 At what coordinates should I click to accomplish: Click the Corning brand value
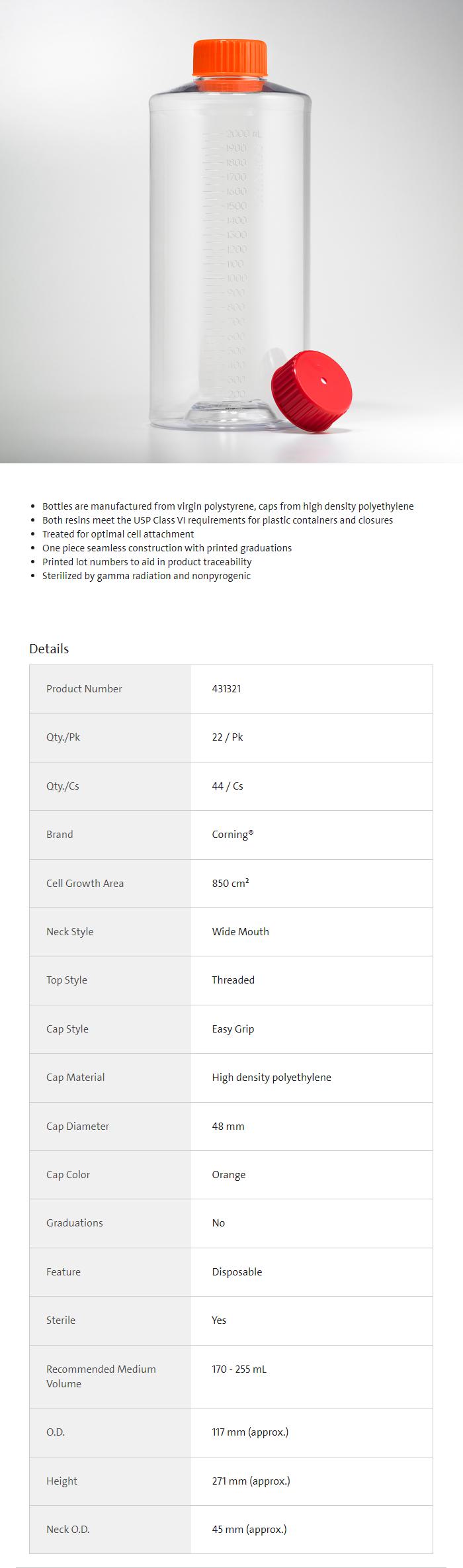pos(232,834)
